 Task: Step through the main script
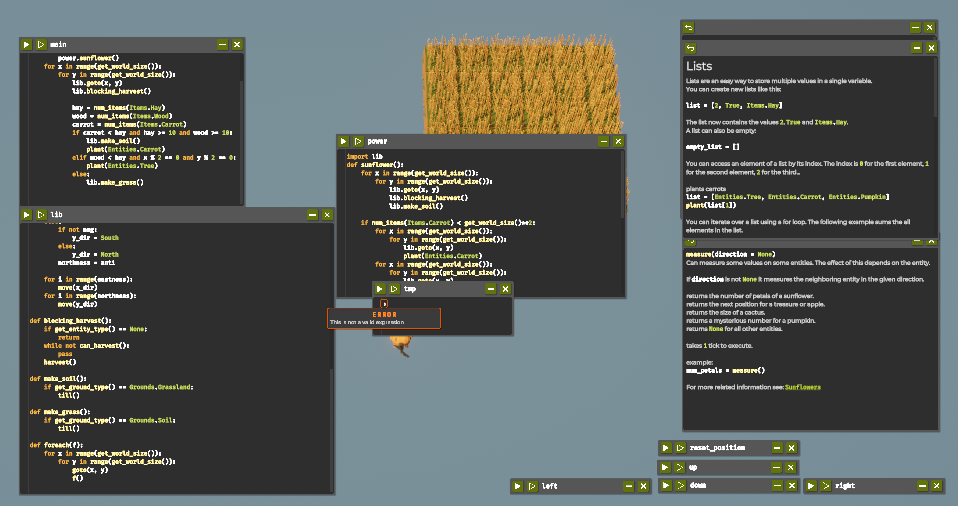40,45
